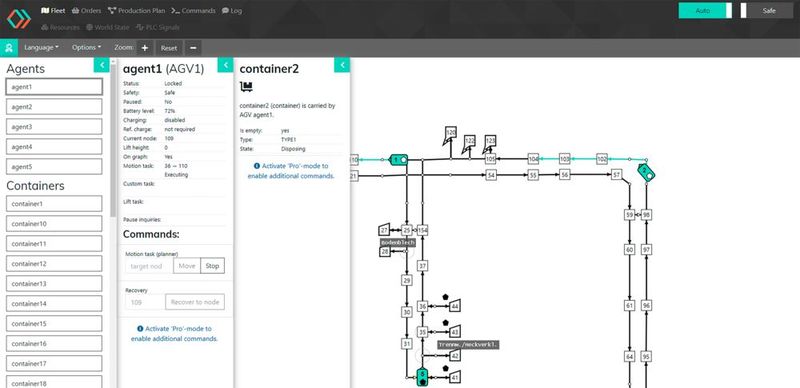Click AGV 2 icon on the map
Viewport: 800px width, 388px height.
coord(646,173)
